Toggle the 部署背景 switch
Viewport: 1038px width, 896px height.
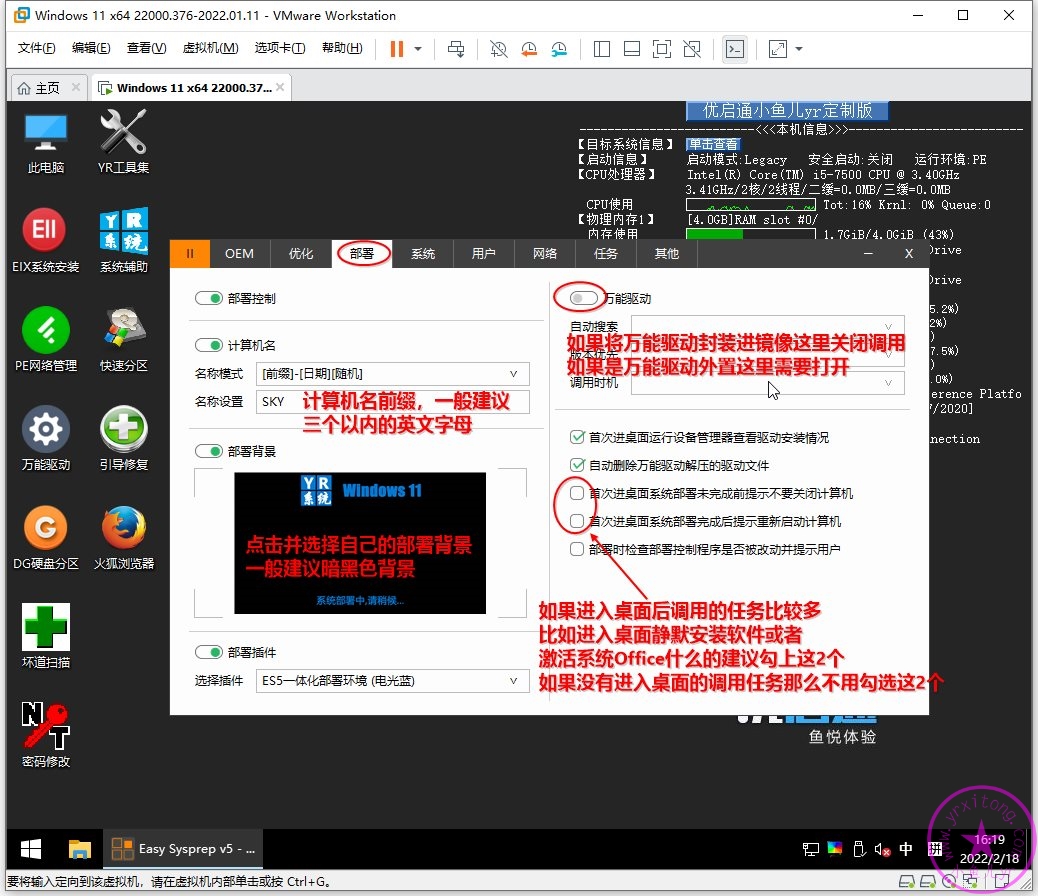click(209, 451)
